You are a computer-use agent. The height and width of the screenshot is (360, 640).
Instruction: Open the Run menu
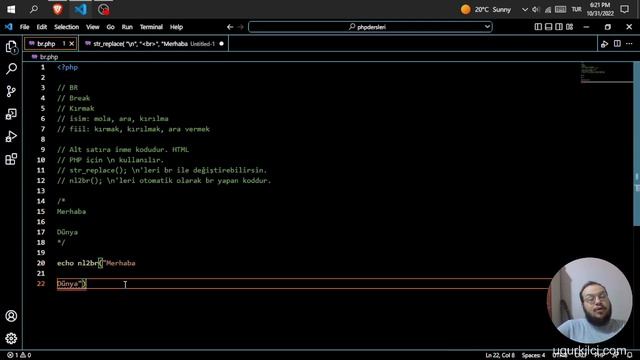click(x=127, y=27)
